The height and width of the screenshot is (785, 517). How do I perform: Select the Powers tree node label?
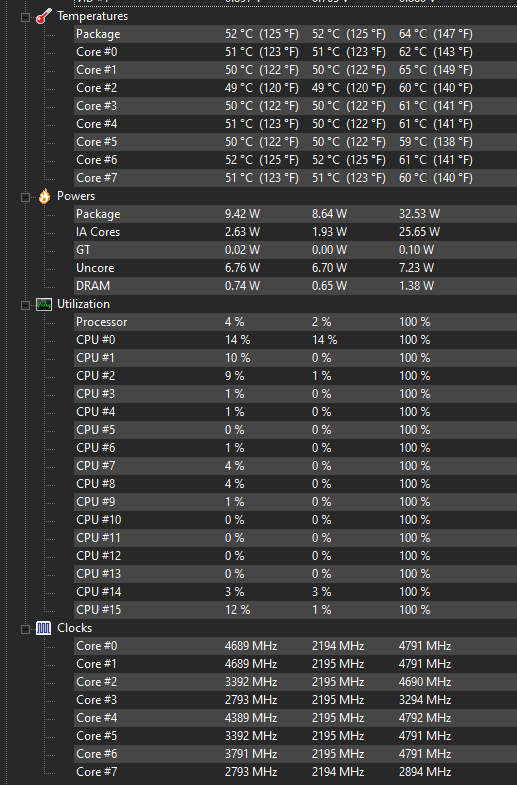(x=76, y=196)
